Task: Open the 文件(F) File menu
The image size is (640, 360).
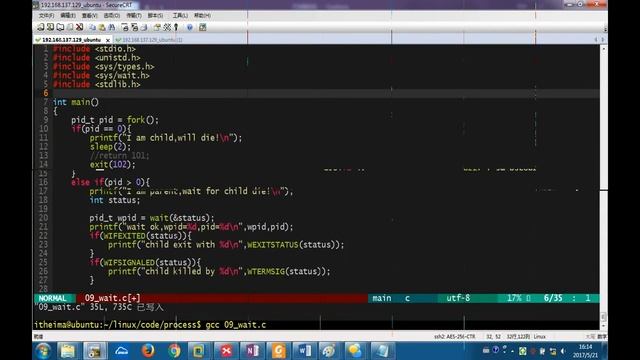Action: coord(46,16)
